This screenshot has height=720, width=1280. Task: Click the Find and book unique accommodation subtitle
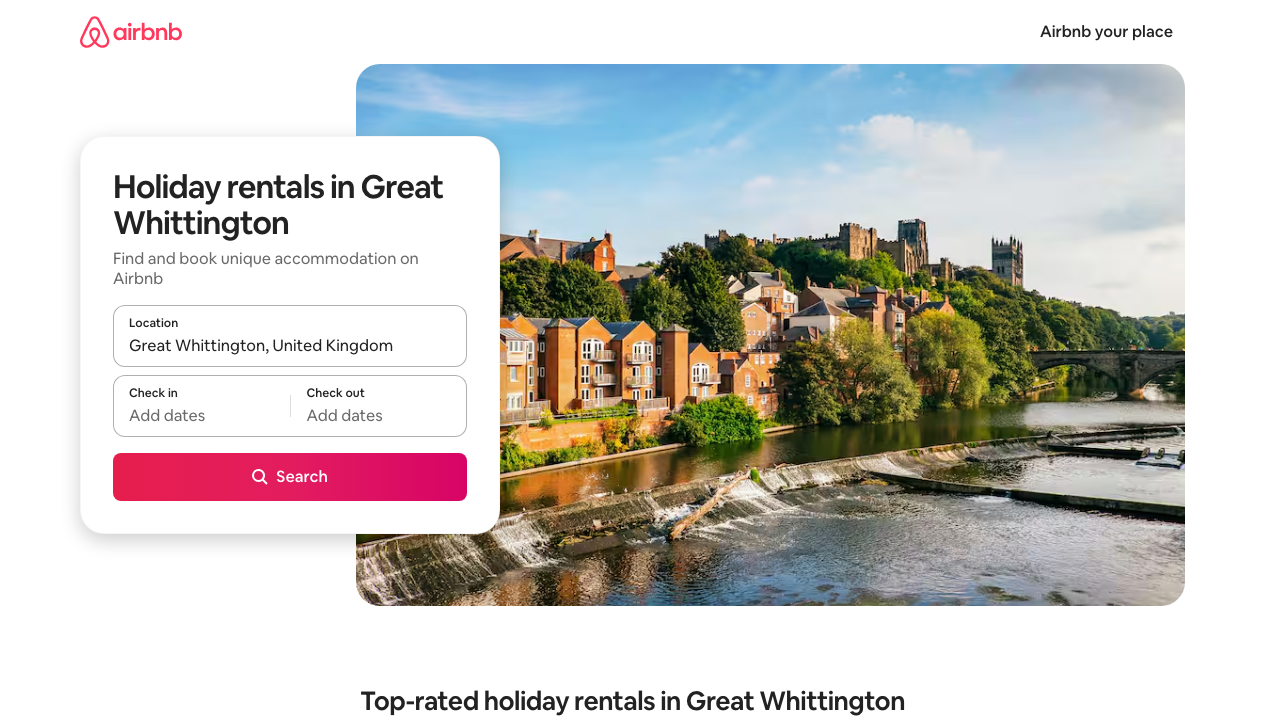pos(266,268)
